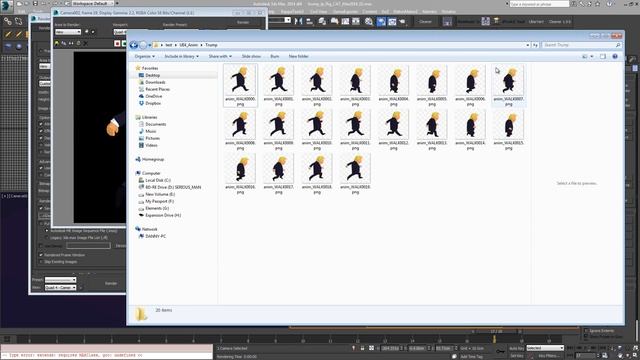Open the Selected key filter dropdown
This screenshot has width=640, height=360.
click(x=545, y=348)
